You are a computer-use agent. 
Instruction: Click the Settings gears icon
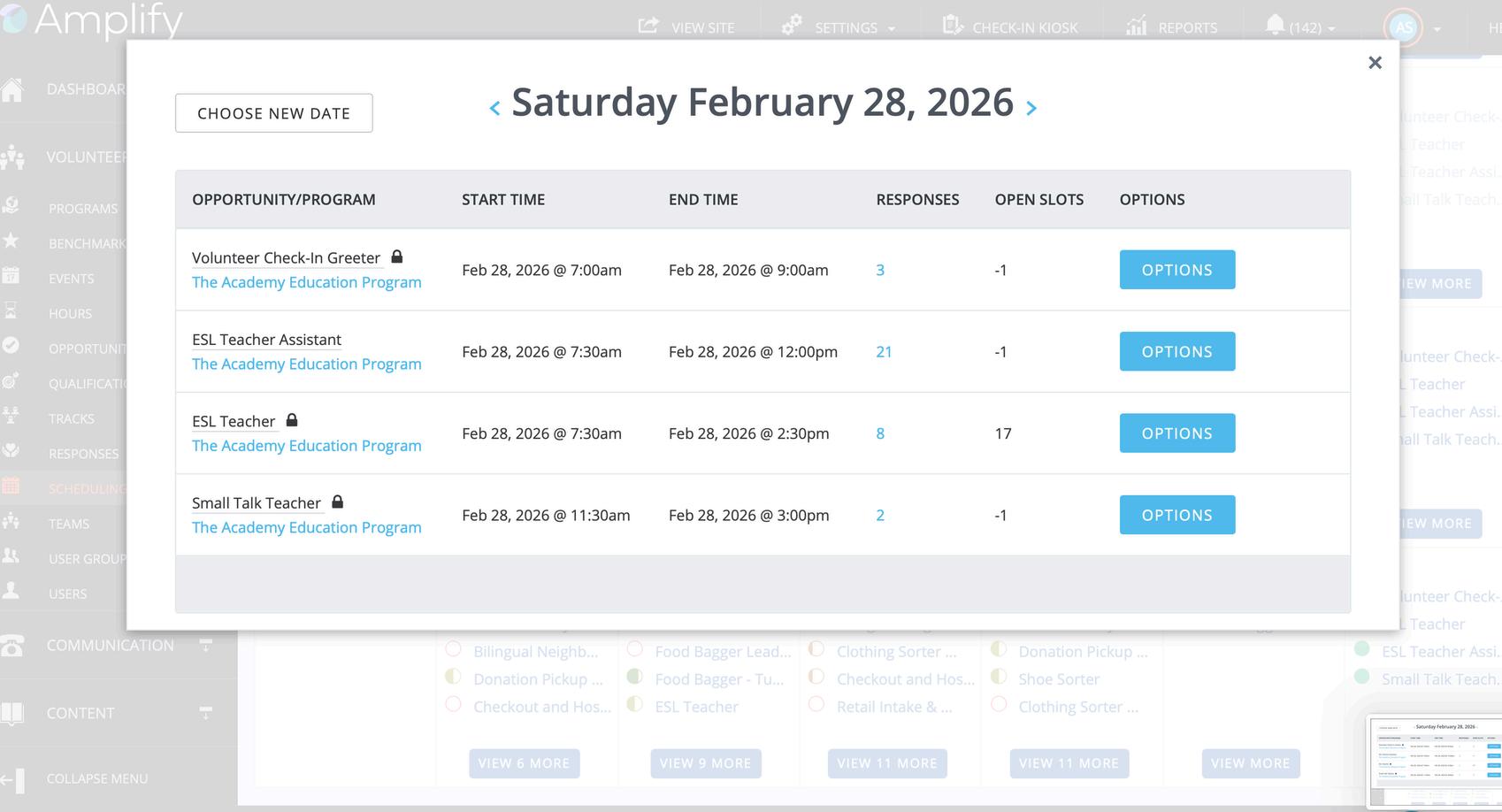coord(791,25)
